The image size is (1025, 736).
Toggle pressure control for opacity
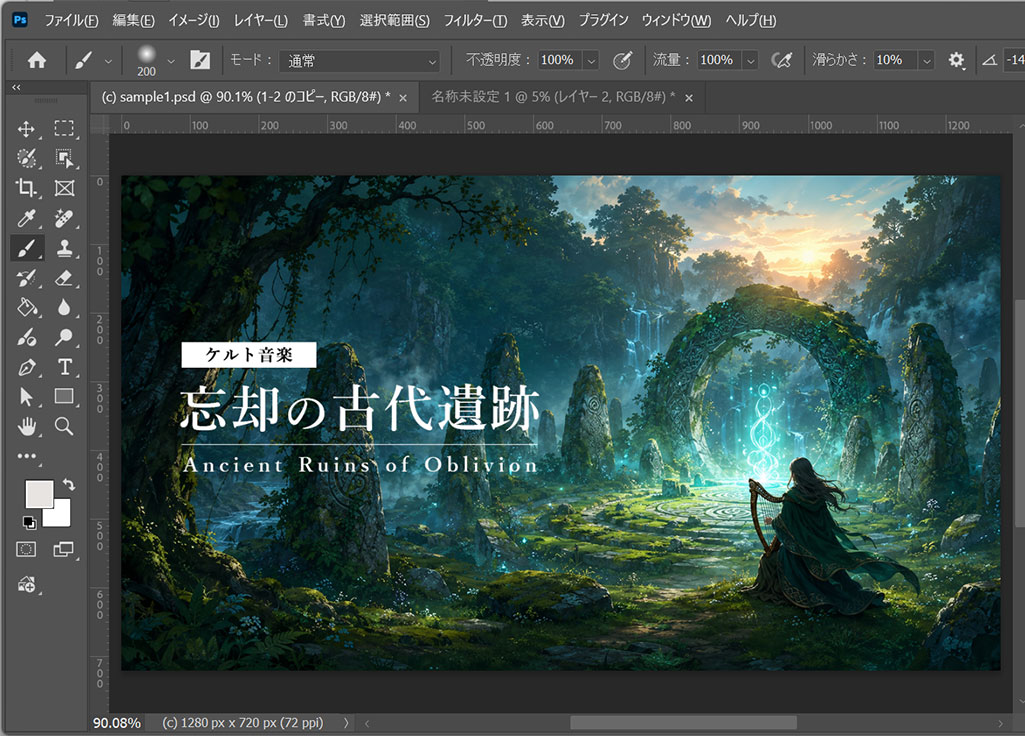pyautogui.click(x=622, y=60)
